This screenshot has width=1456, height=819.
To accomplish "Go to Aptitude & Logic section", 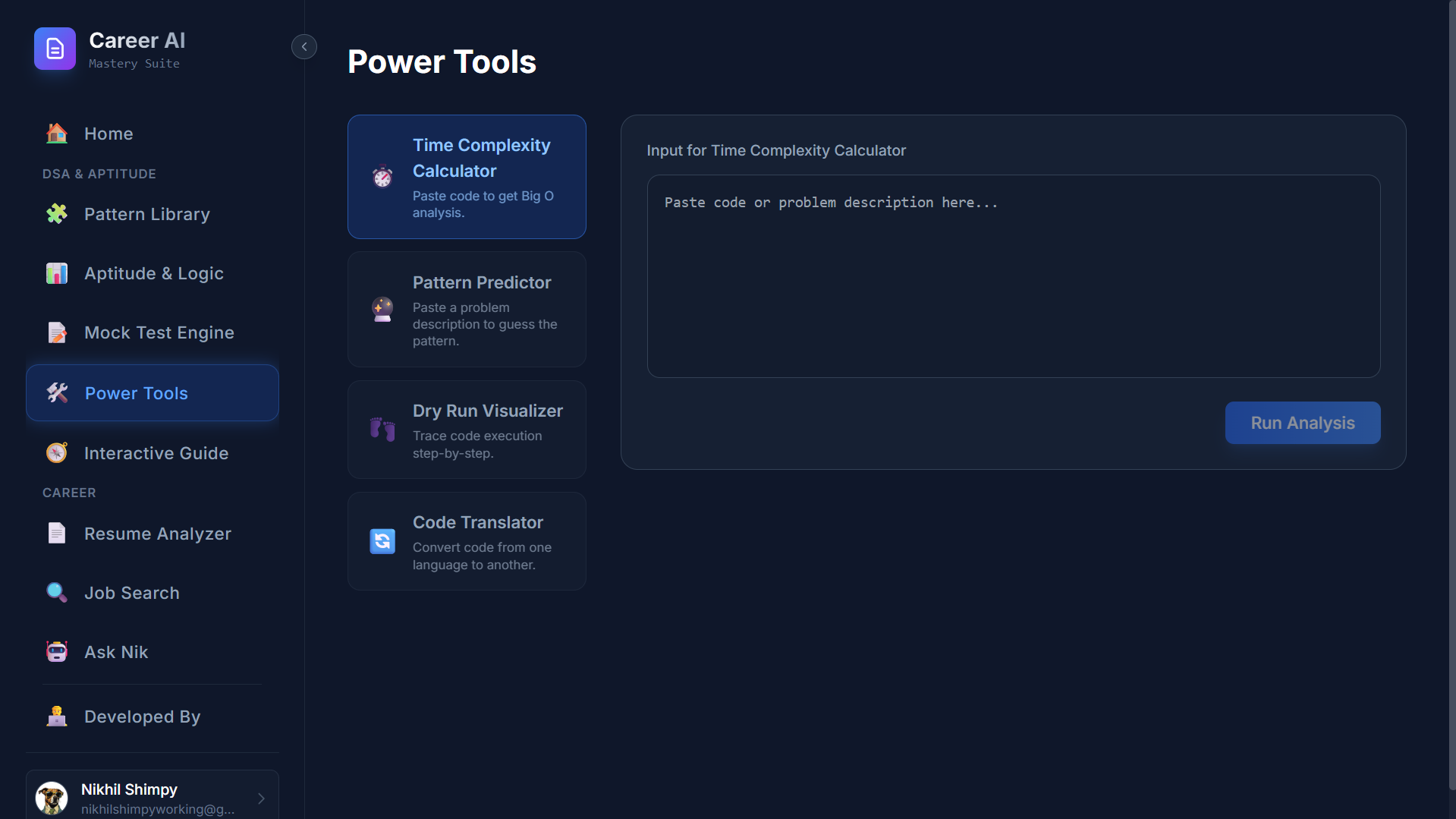I will [x=153, y=273].
